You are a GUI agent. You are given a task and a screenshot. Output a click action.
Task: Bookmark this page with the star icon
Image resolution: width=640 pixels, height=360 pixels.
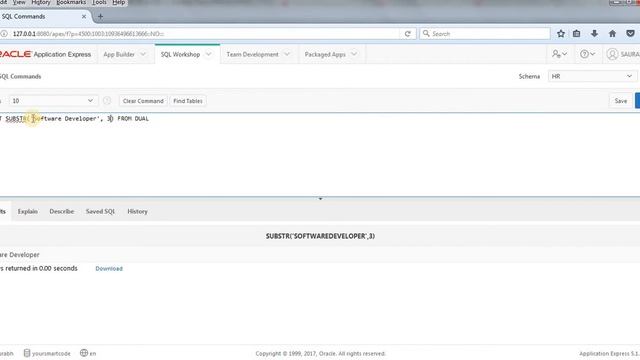pyautogui.click(x=561, y=34)
